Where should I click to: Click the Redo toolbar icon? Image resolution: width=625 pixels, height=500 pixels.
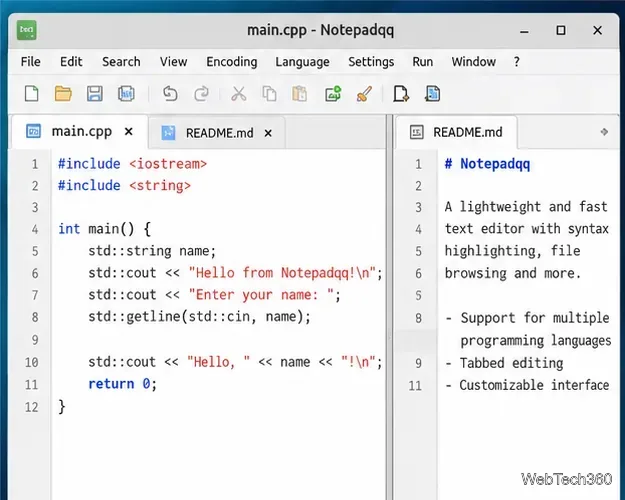(201, 94)
